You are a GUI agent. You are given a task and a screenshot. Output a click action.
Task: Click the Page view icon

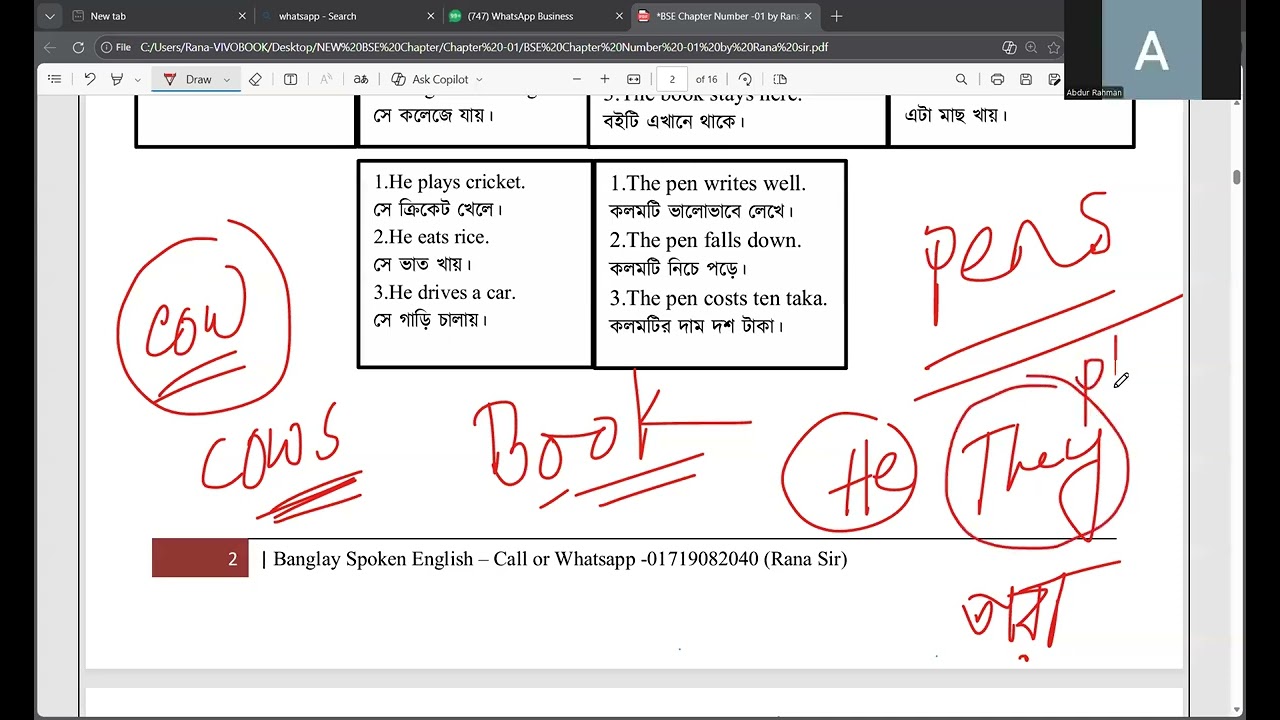click(x=780, y=79)
